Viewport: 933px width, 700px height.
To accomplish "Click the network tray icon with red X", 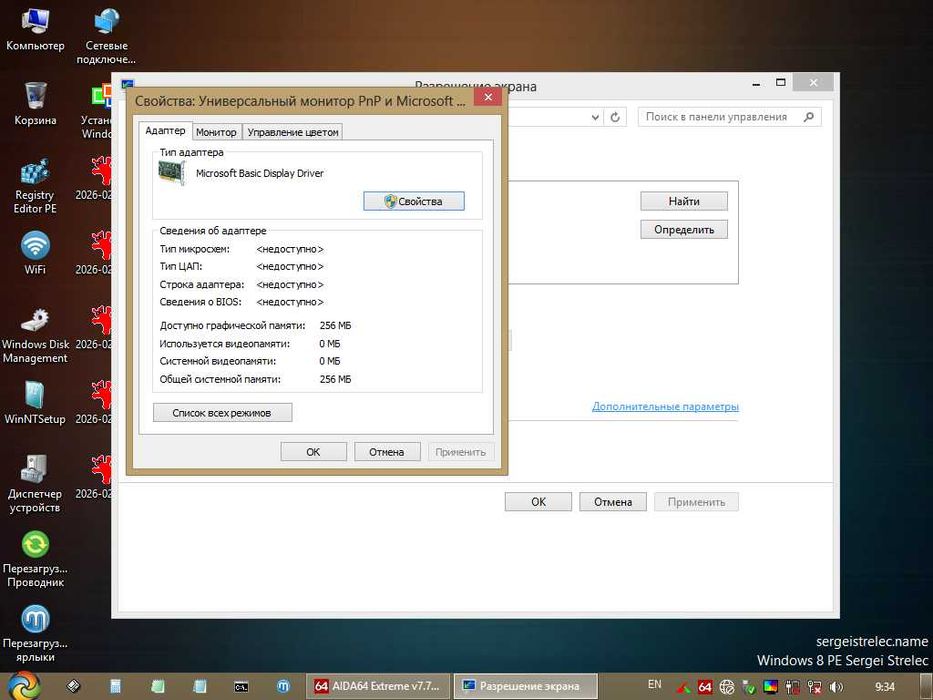I will [x=814, y=687].
